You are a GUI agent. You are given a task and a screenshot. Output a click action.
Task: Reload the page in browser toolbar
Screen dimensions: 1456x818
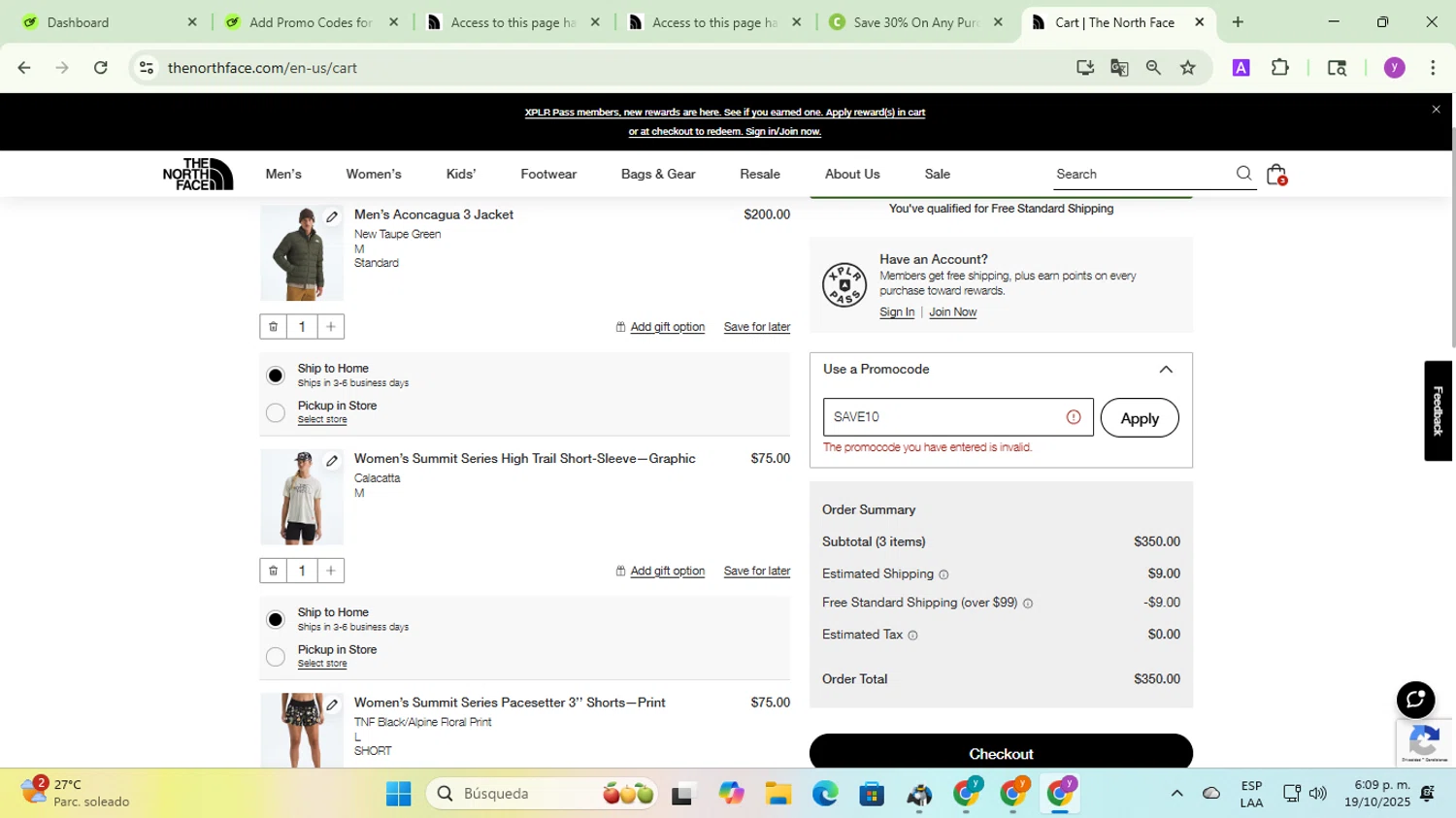tap(101, 68)
